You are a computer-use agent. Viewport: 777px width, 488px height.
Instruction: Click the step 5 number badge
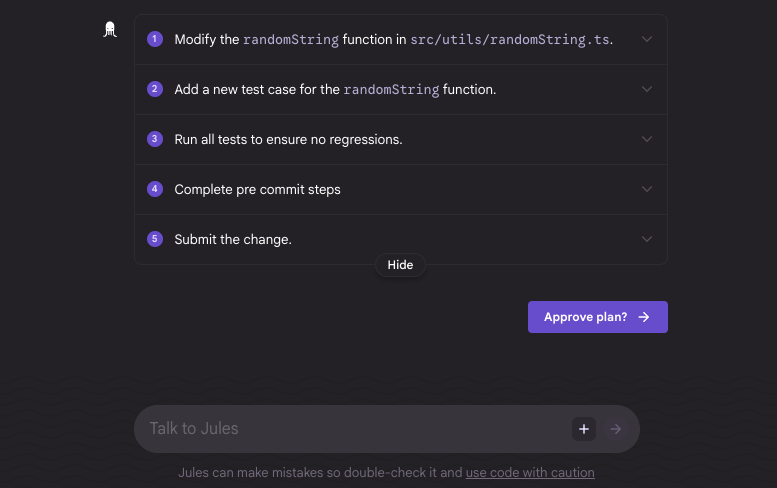click(x=155, y=239)
